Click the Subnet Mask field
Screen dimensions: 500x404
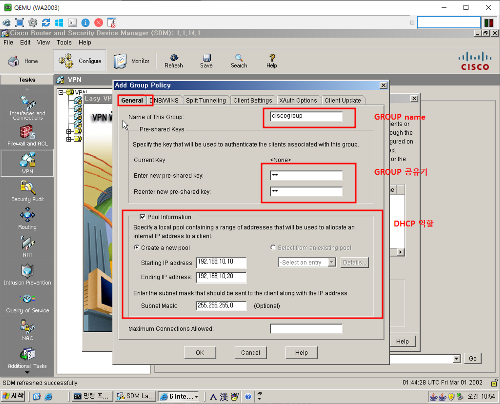221,306
